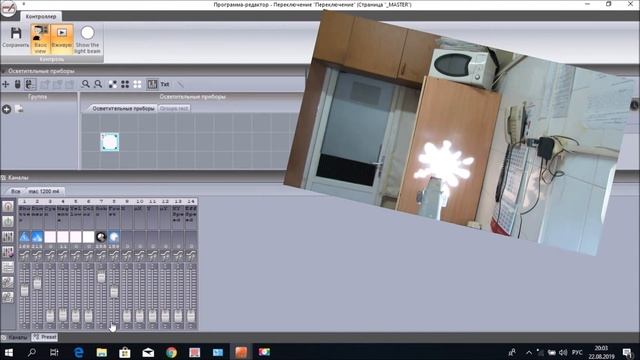This screenshot has height=360, width=640.
Task: Open the Контроллер ribbon tab
Action: click(41, 16)
